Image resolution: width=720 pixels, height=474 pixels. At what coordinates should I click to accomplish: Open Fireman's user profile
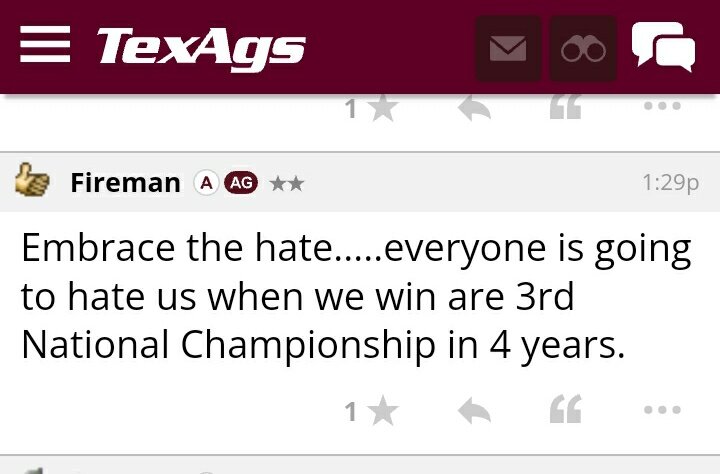point(125,183)
